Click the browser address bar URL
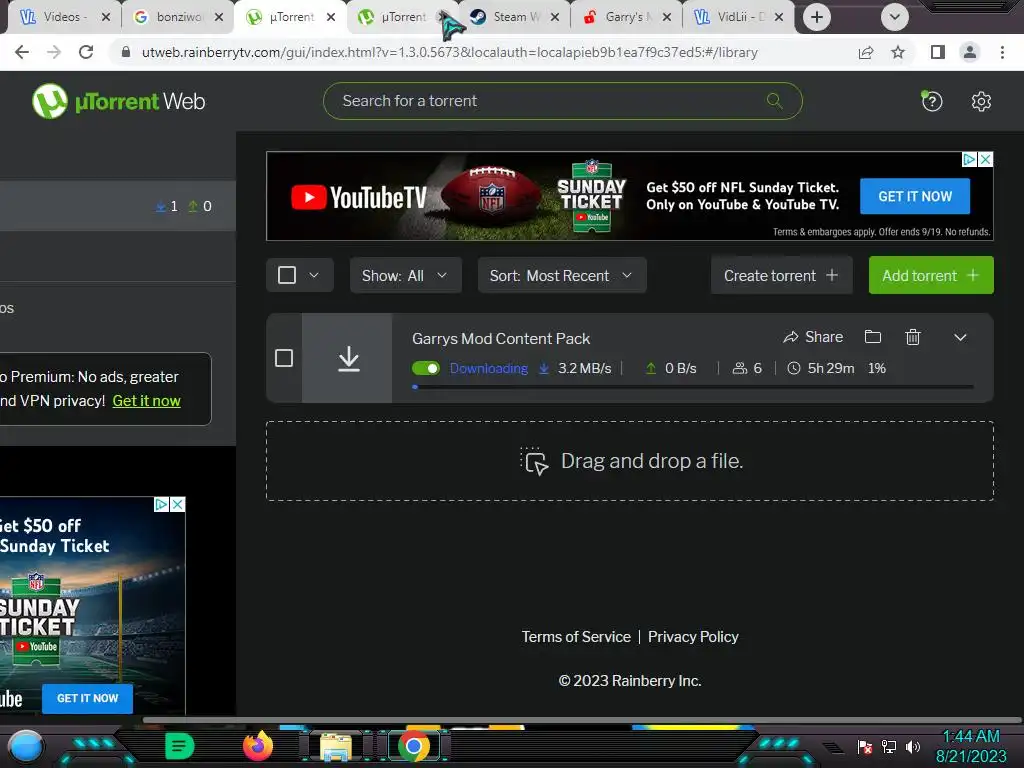Screen dimensions: 1024x768 [x=449, y=52]
